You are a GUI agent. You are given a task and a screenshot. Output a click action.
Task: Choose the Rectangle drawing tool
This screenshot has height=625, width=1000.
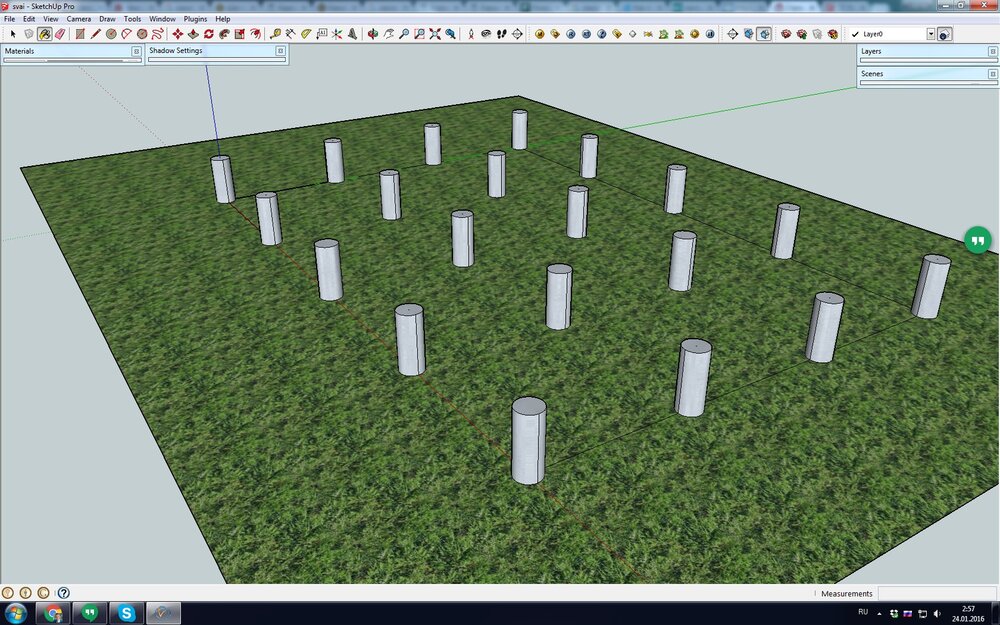pyautogui.click(x=80, y=34)
